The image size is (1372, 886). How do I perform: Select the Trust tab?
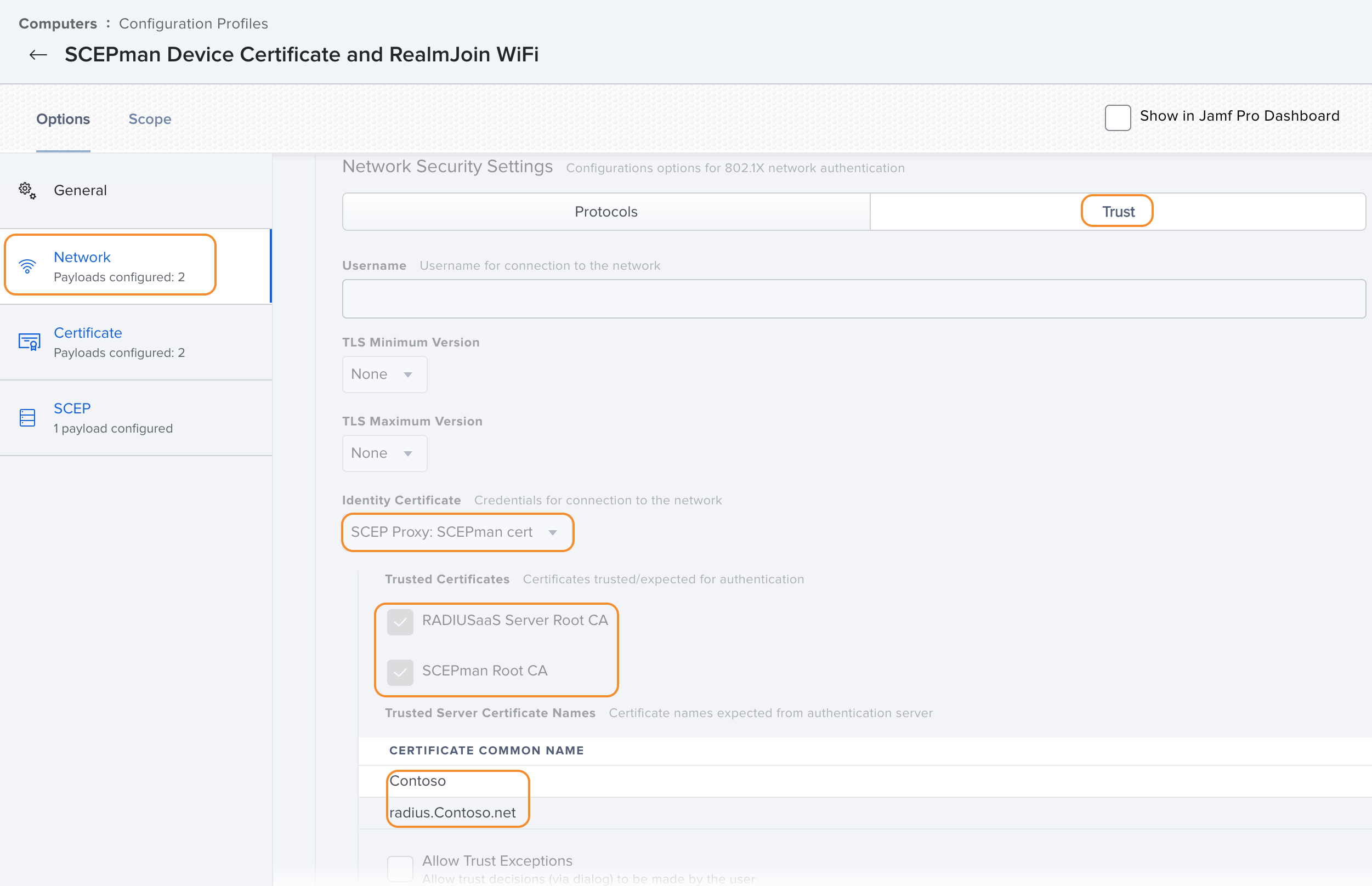(x=1117, y=212)
